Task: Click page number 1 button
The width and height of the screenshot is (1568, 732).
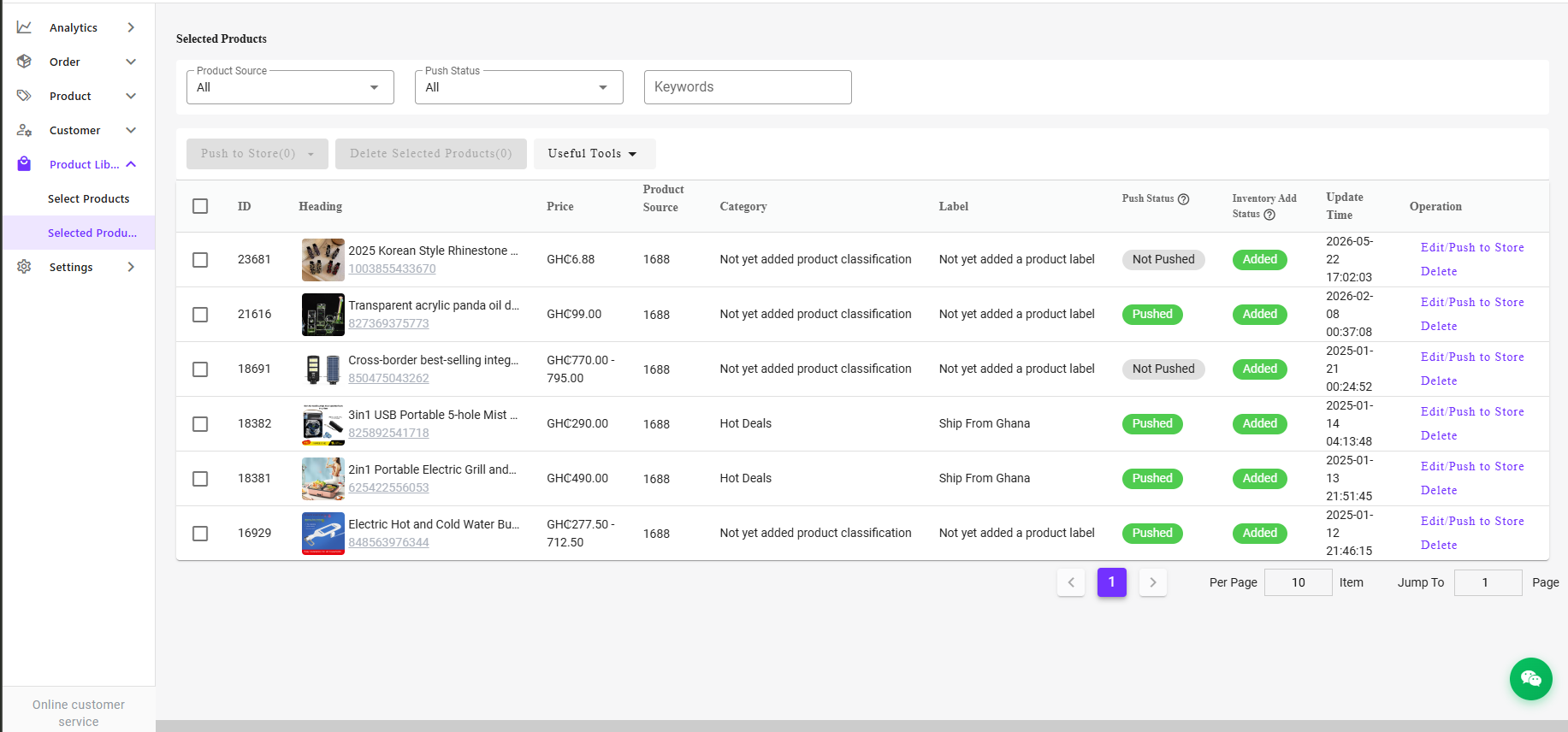Action: (1111, 582)
